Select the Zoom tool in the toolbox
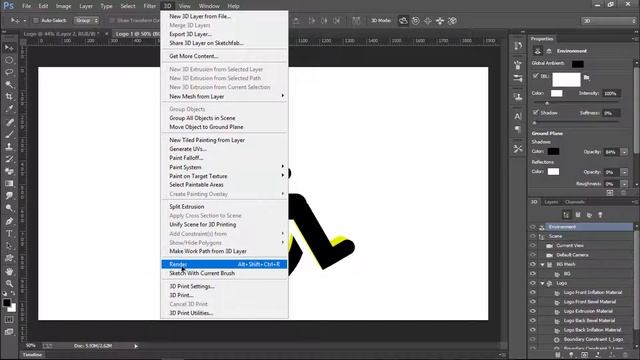 pyautogui.click(x=9, y=283)
